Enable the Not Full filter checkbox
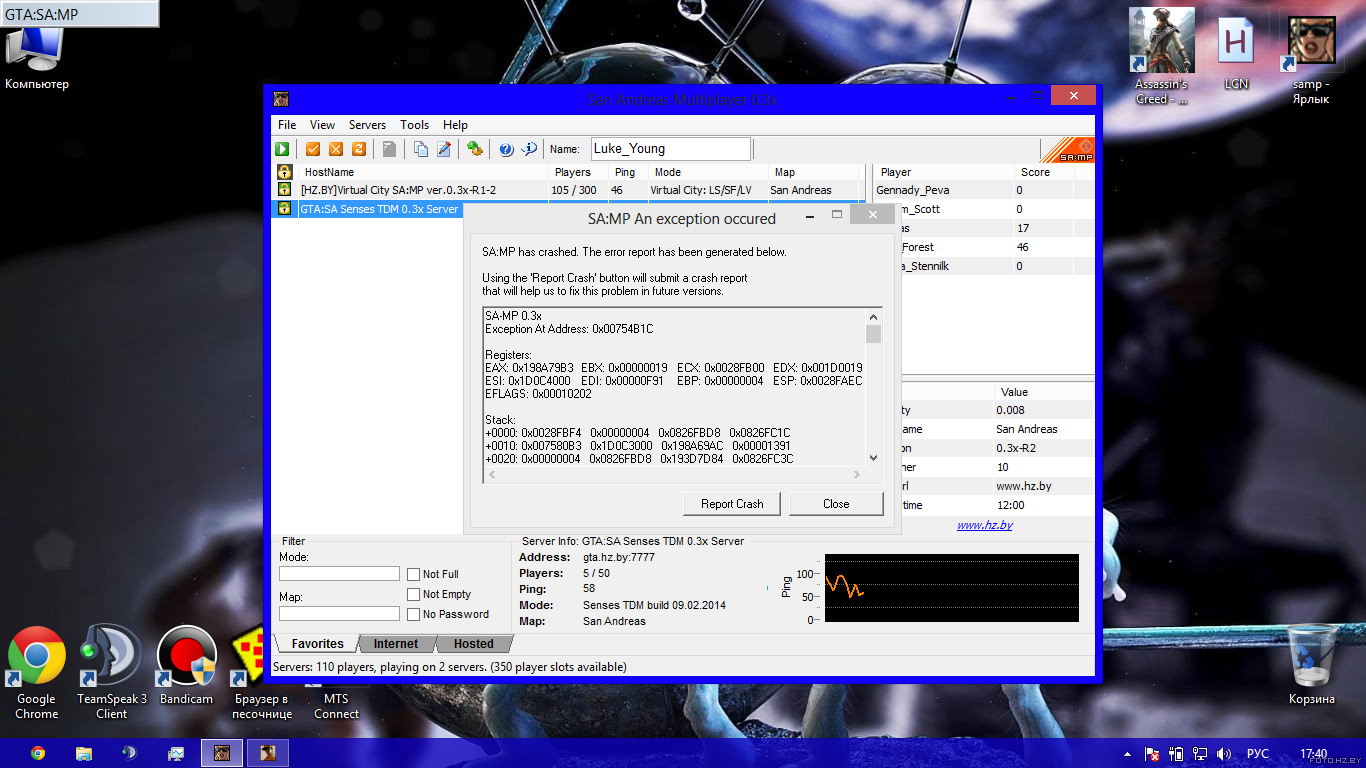1366x768 pixels. pyautogui.click(x=413, y=574)
